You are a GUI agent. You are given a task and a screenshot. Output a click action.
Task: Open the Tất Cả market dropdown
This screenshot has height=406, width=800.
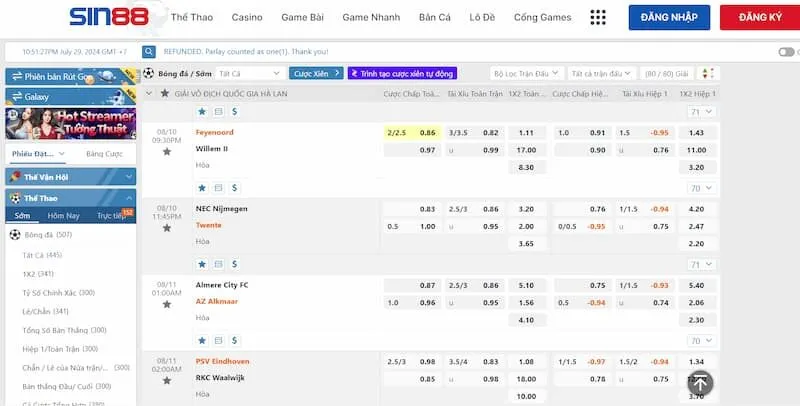[x=249, y=73]
